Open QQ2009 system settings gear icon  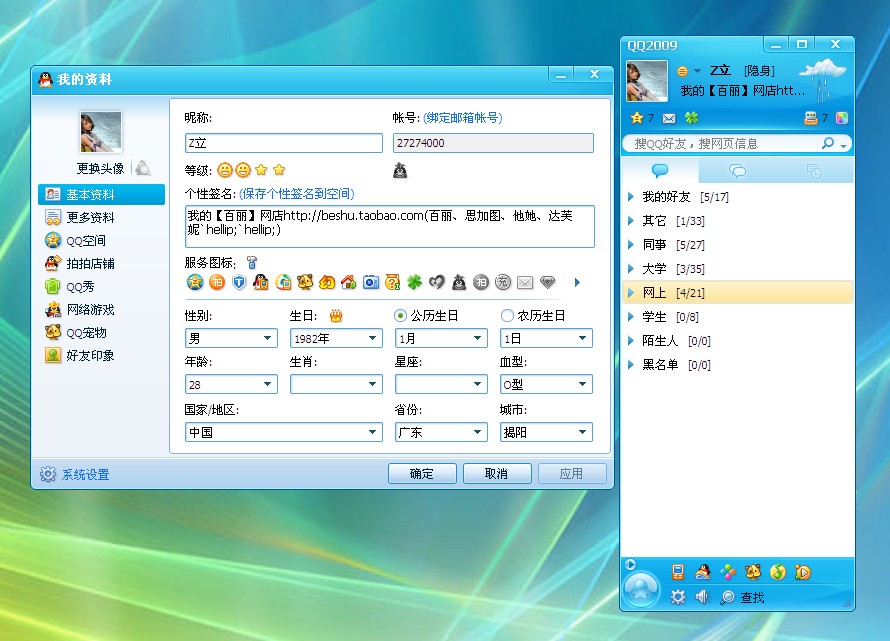(x=678, y=597)
